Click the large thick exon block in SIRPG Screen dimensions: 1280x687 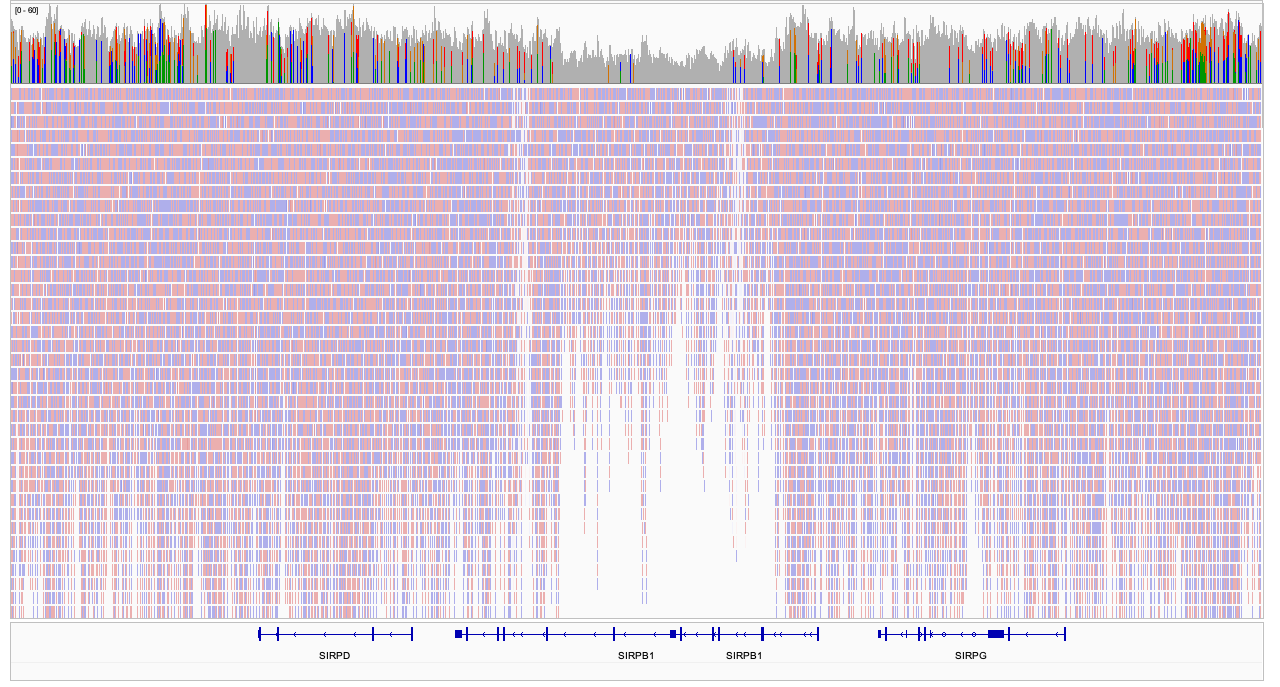coord(995,634)
